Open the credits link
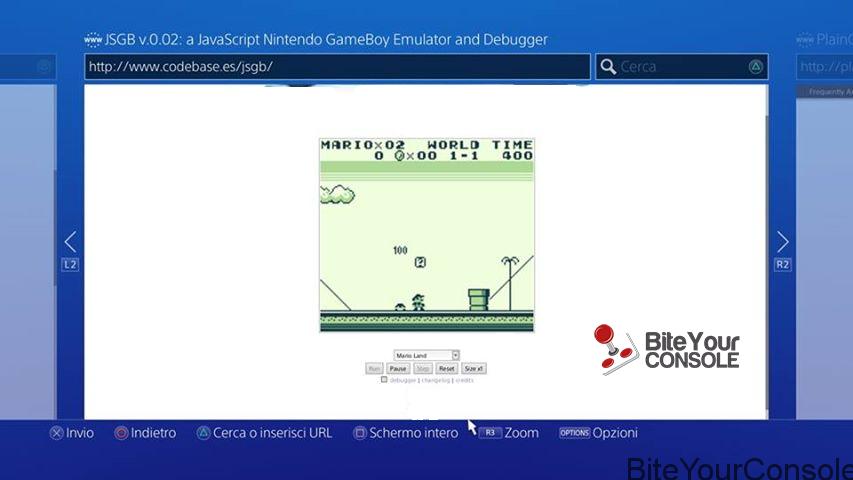This screenshot has width=853, height=480. pyautogui.click(x=465, y=380)
